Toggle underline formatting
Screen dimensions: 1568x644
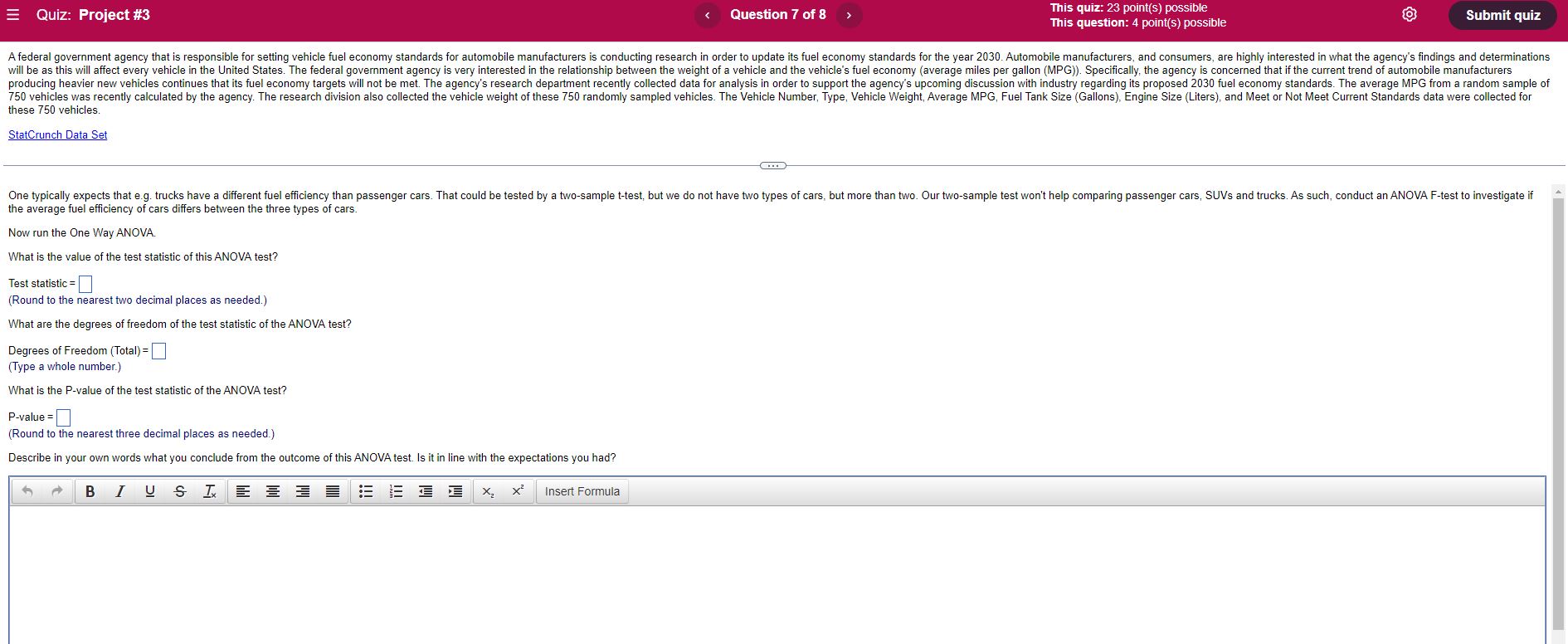tap(149, 491)
